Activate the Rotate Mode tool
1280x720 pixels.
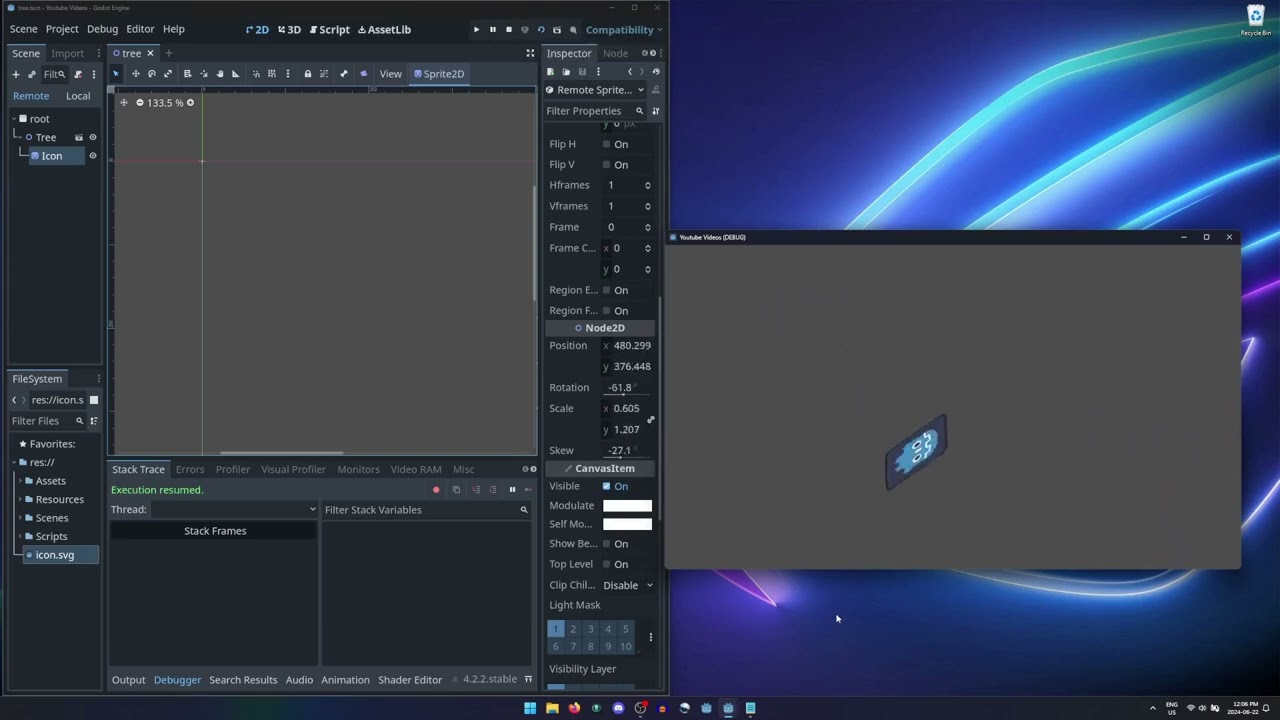152,74
